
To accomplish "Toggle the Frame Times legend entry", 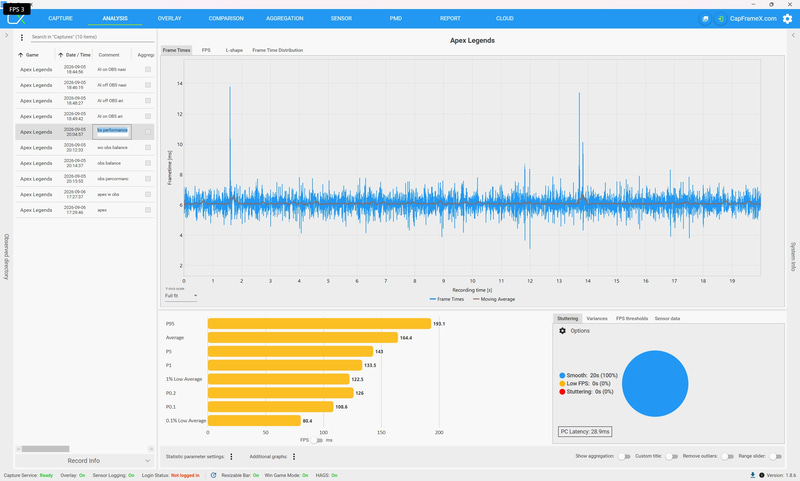I will coord(447,299).
